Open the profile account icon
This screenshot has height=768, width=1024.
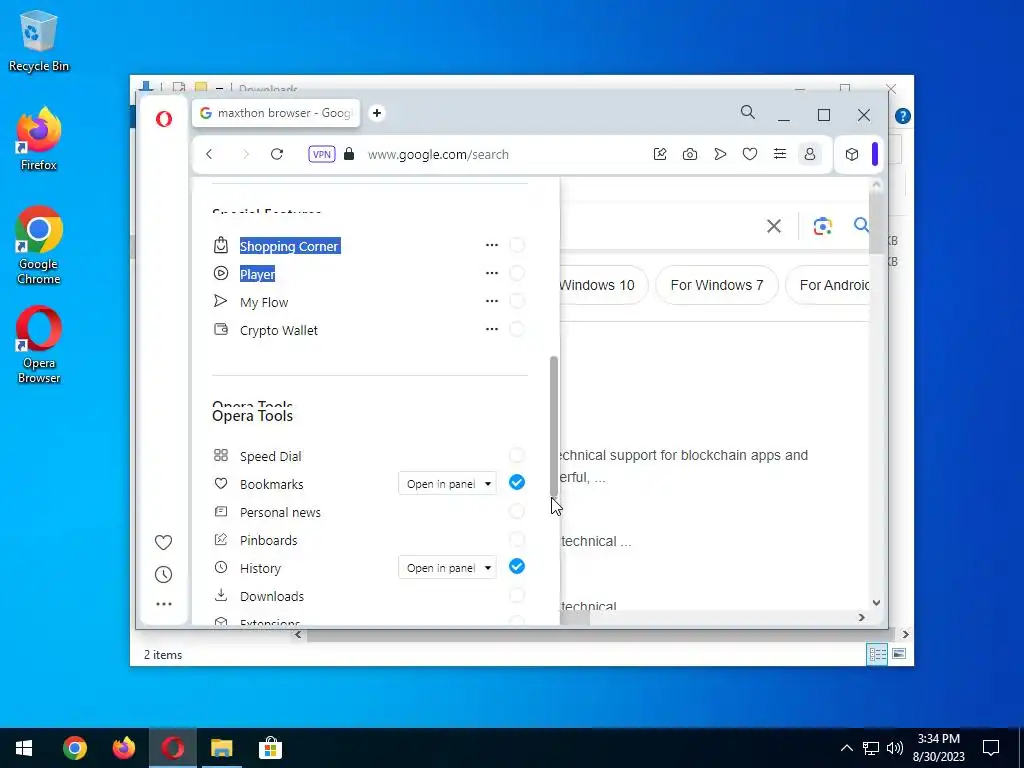coord(810,154)
